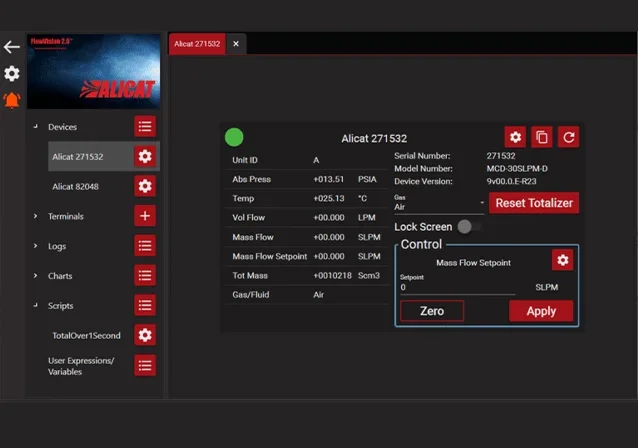The height and width of the screenshot is (448, 638).
Task: Open the alarm bell notifications
Action: [x=12, y=100]
